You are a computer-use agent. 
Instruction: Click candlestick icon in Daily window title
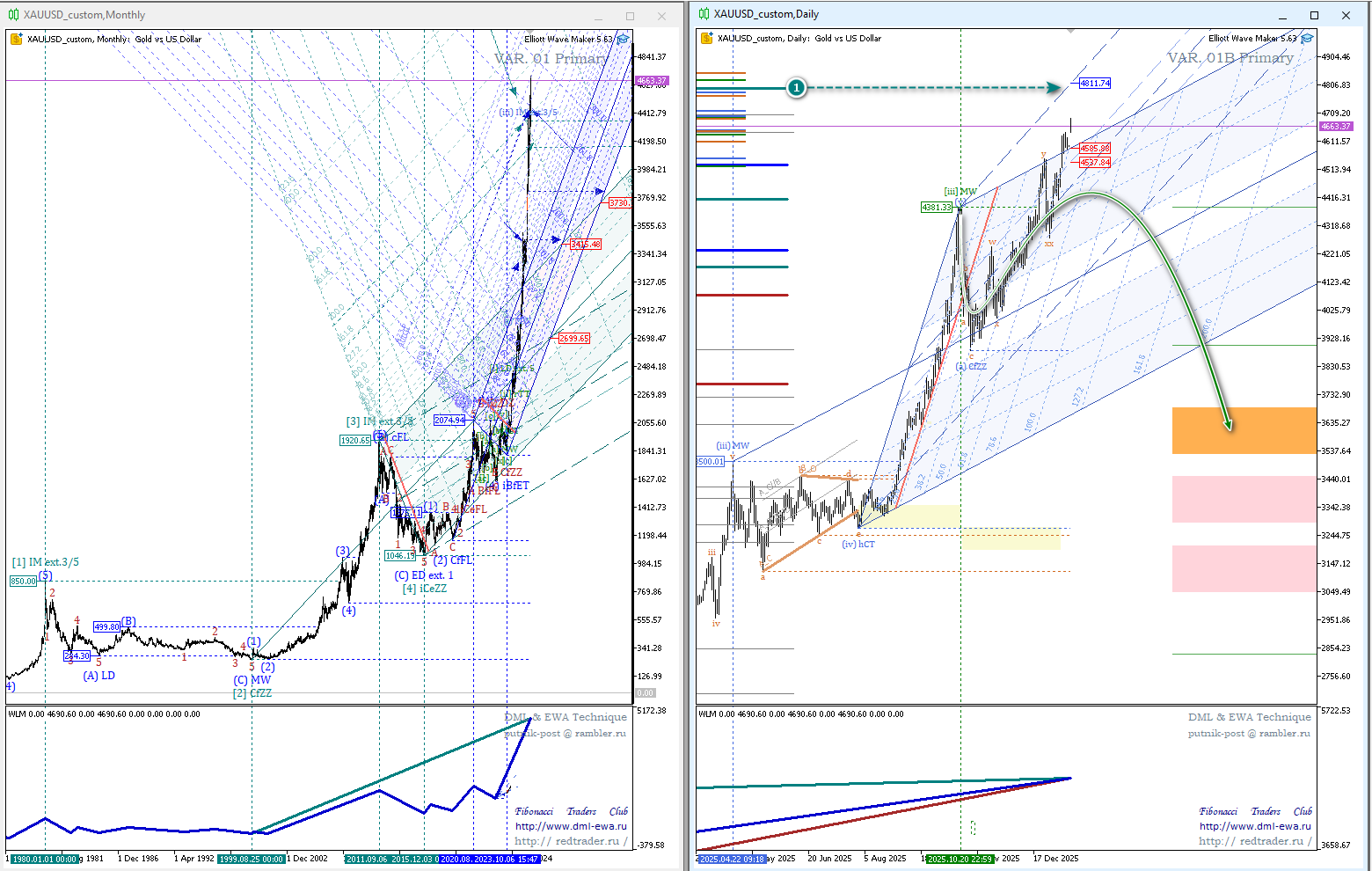pos(704,14)
